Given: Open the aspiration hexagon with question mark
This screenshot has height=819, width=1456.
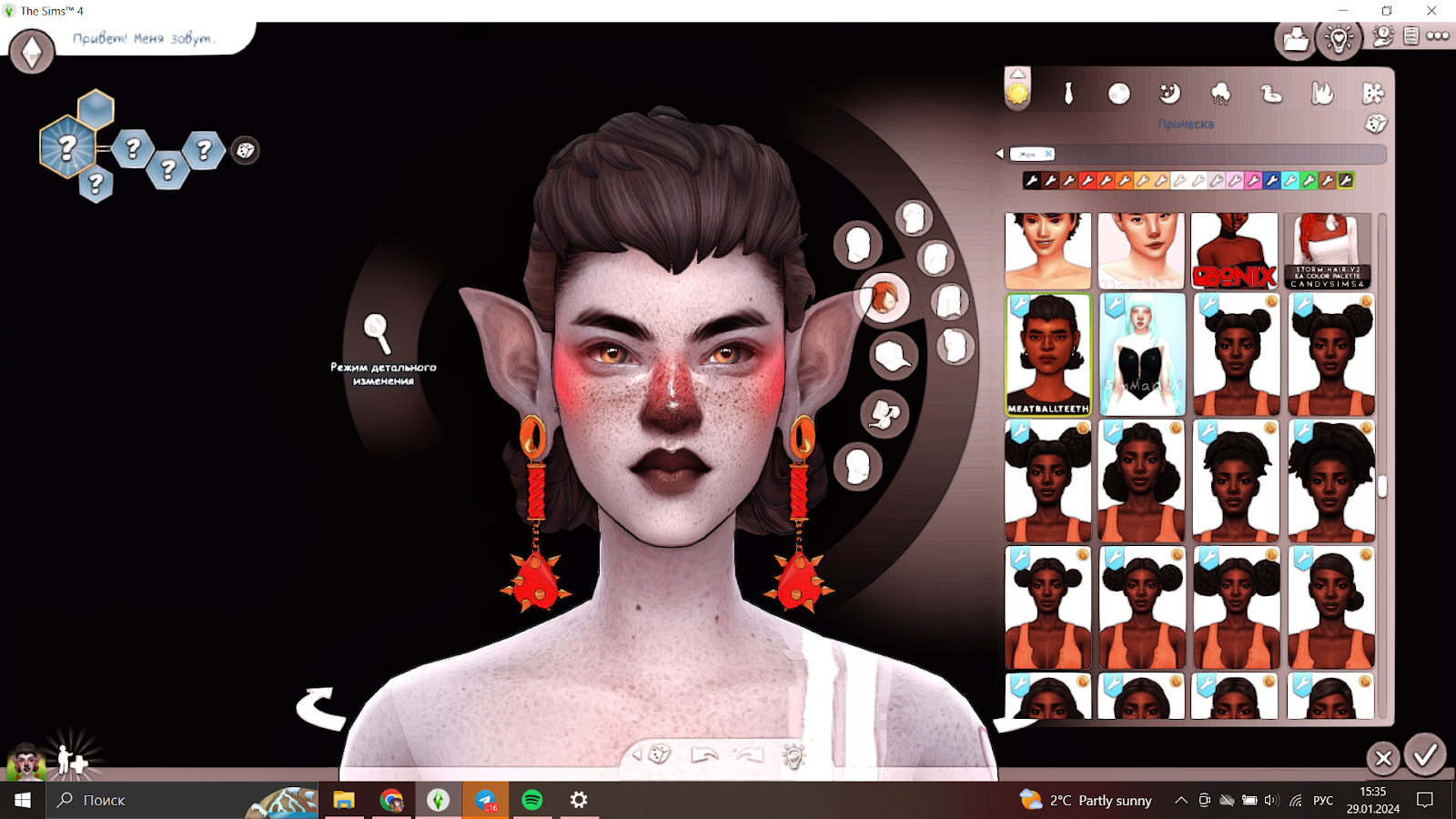Looking at the screenshot, I should 67,147.
